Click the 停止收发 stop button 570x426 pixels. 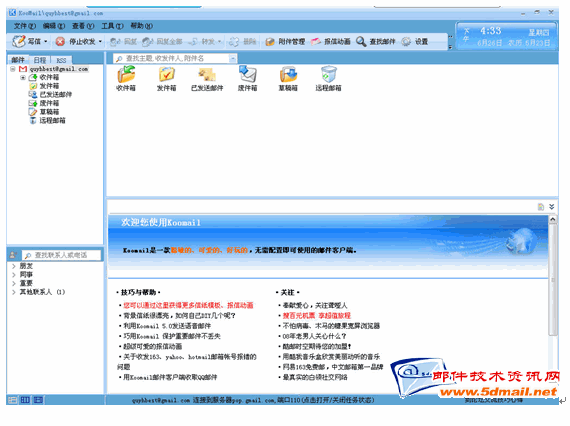pos(60,41)
